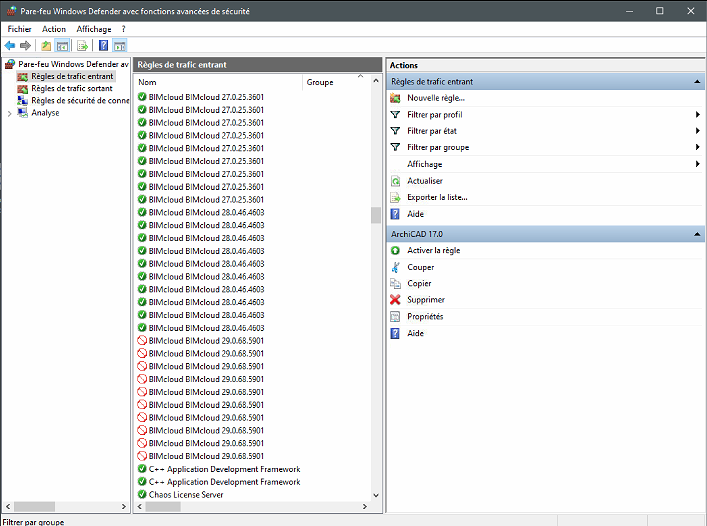Screen dimensions: 707x526
Task: Click Nouvelle règle... action
Action: 436,98
